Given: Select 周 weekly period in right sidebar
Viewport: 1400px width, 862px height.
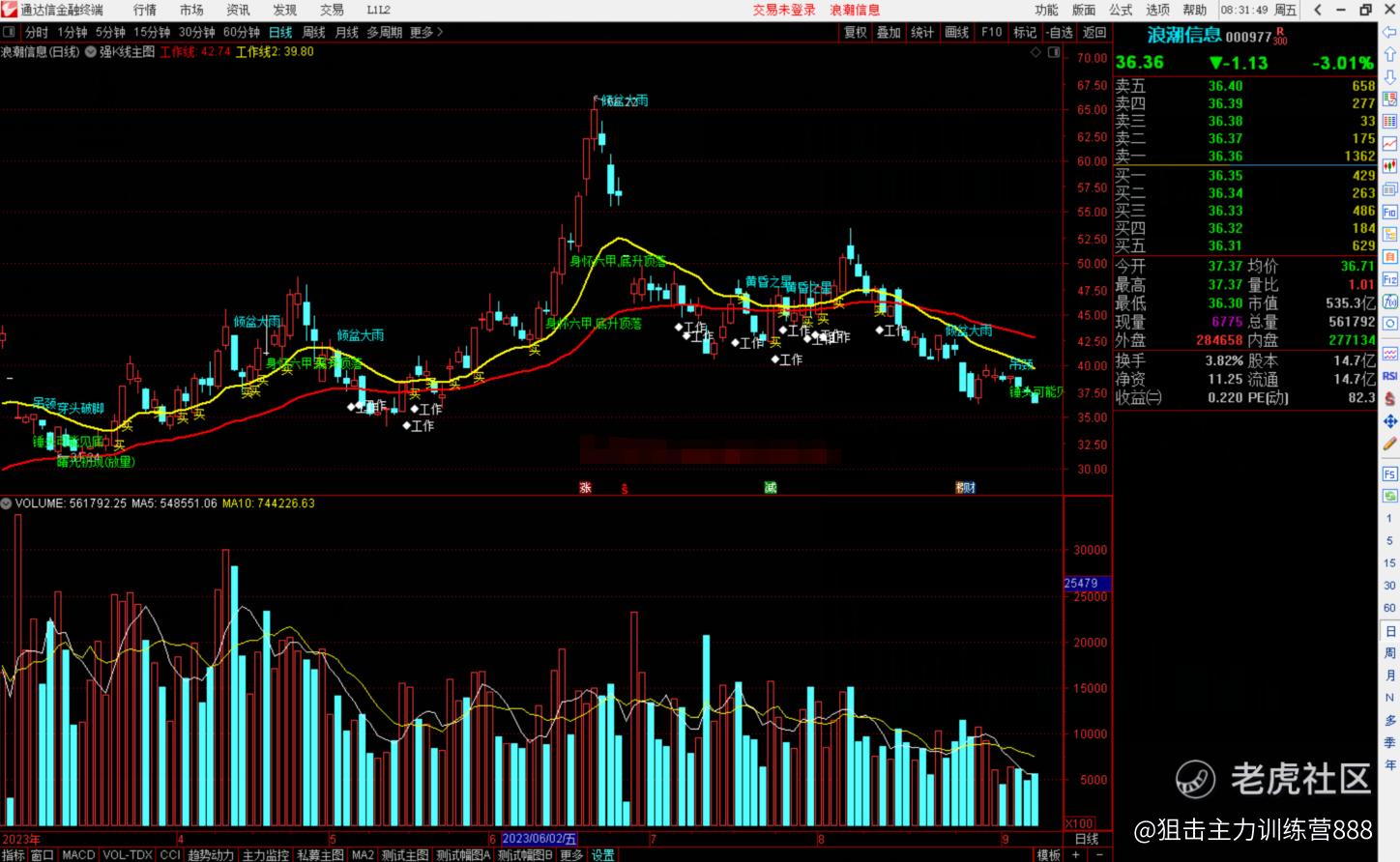Looking at the screenshot, I should click(1390, 653).
